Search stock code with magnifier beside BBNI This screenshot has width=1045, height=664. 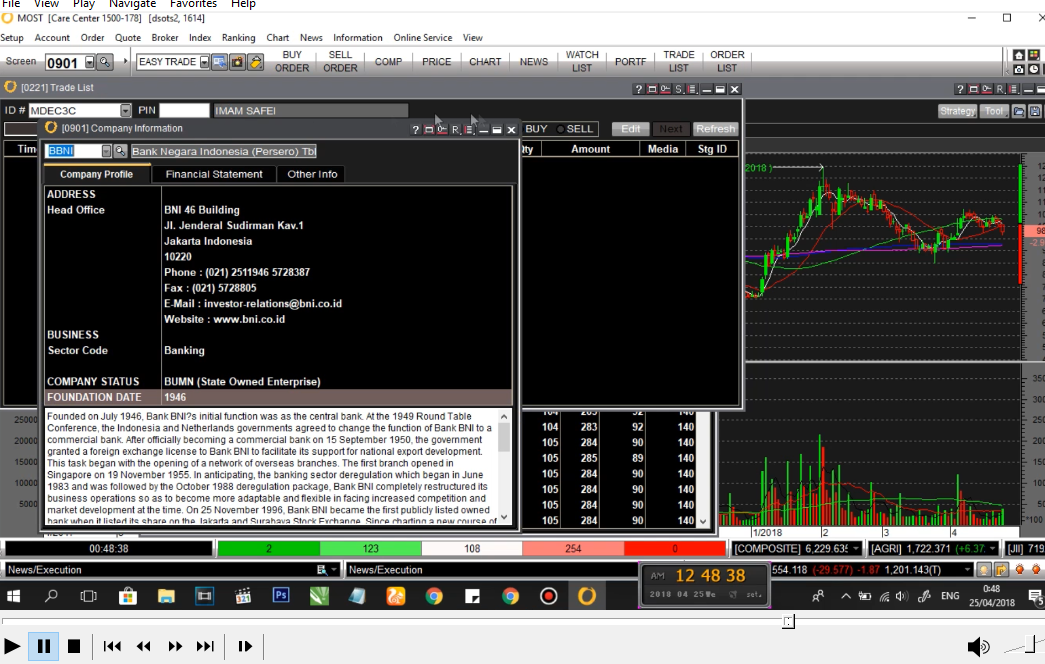click(x=120, y=151)
